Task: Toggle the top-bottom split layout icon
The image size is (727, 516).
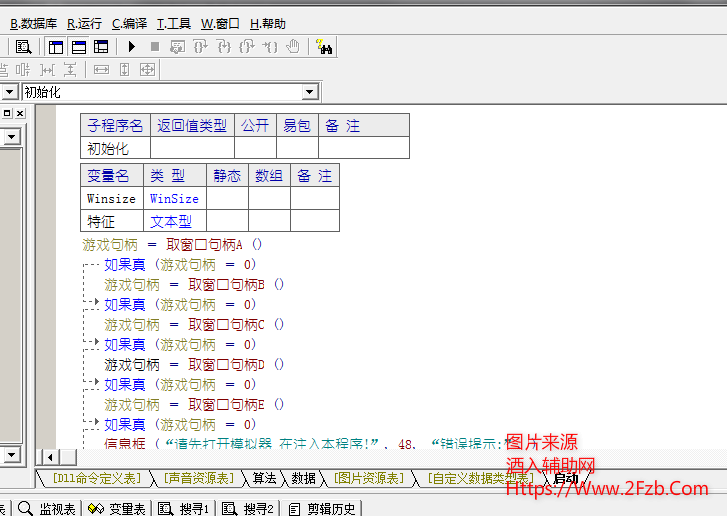Action: click(x=78, y=46)
